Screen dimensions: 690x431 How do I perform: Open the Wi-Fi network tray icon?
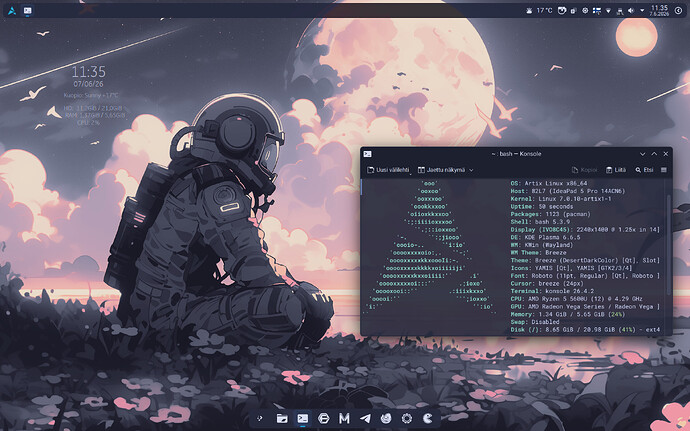(608, 11)
